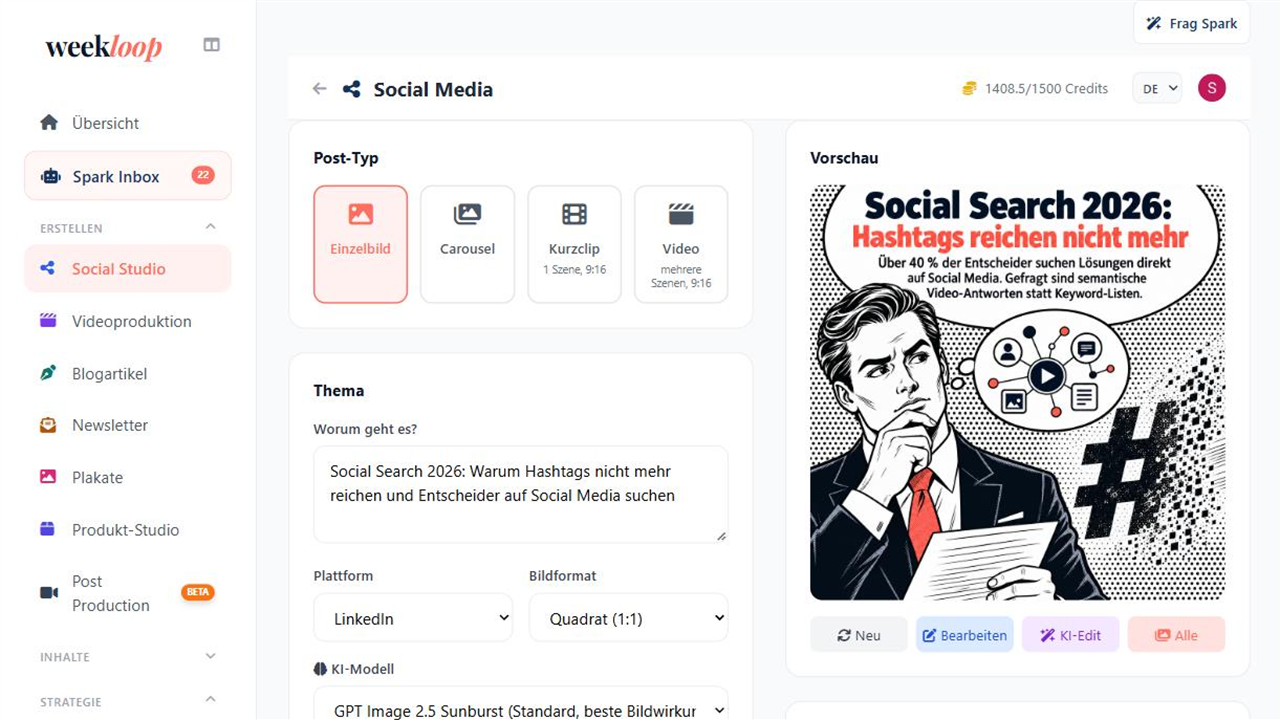Click the Newsletter envelope icon
The image size is (1280, 720).
pos(48,425)
